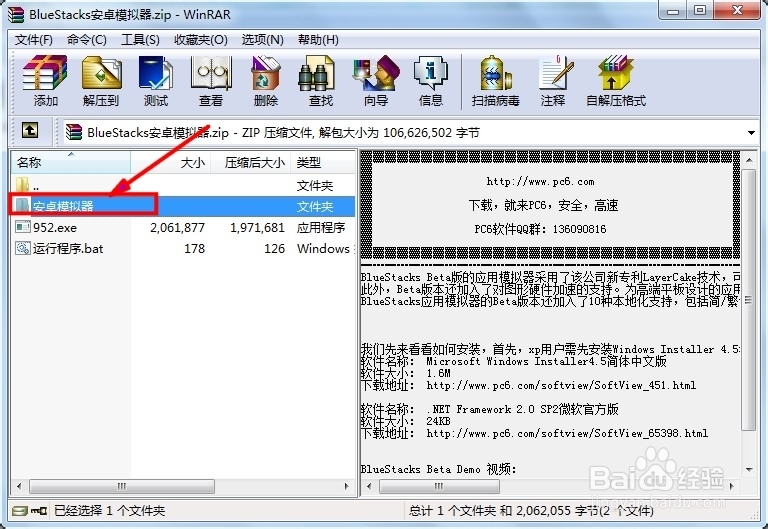Click the http://www.pc6.com text in comment
This screenshot has height=529, width=768.
click(540, 181)
